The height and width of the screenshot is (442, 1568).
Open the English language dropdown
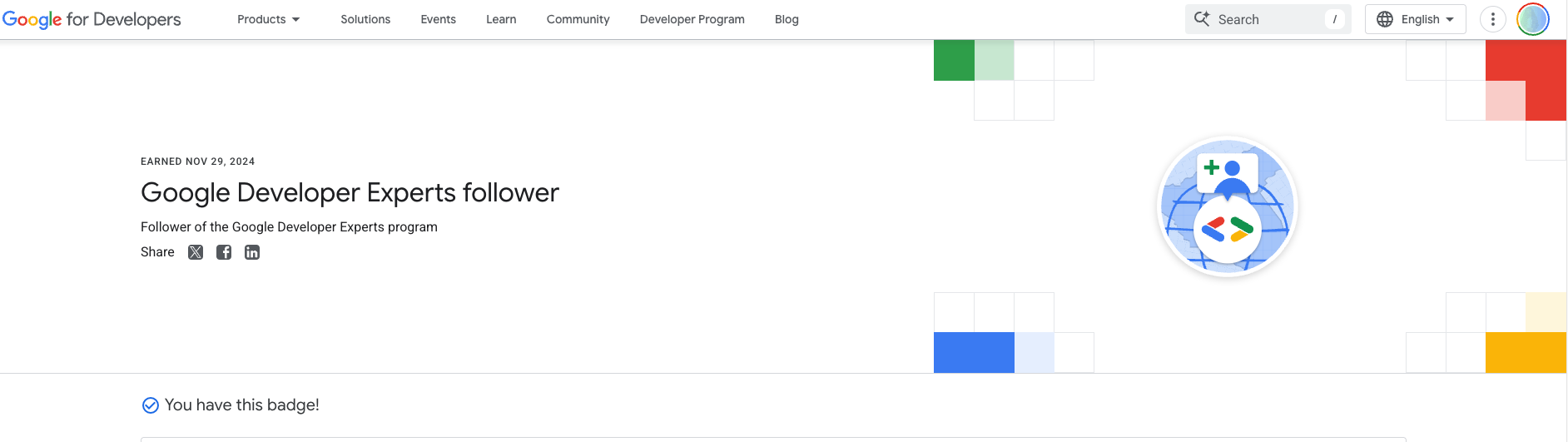point(1415,19)
